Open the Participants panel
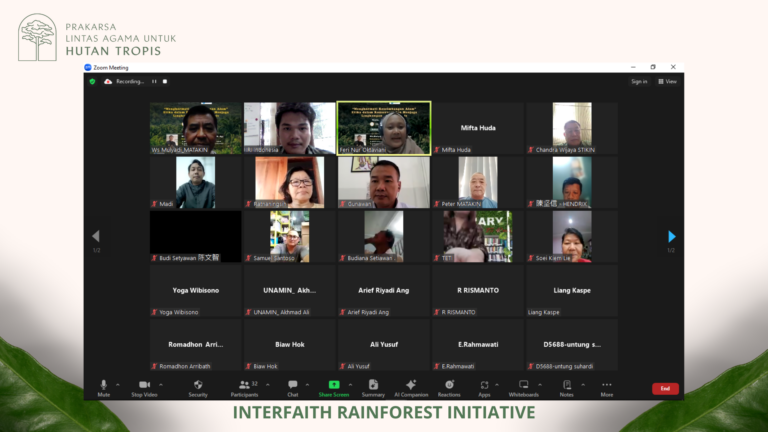The height and width of the screenshot is (432, 768). pos(244,386)
